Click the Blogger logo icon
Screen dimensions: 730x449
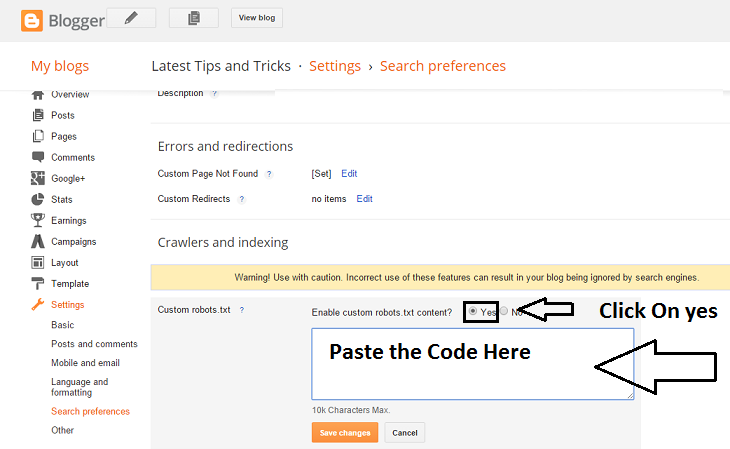pos(18,17)
